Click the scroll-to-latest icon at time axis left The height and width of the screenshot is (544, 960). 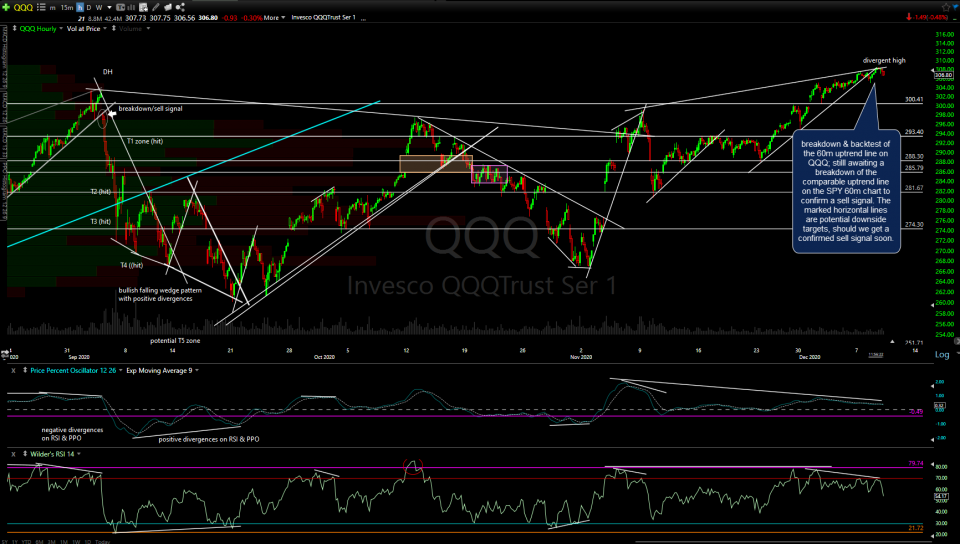tap(5, 354)
